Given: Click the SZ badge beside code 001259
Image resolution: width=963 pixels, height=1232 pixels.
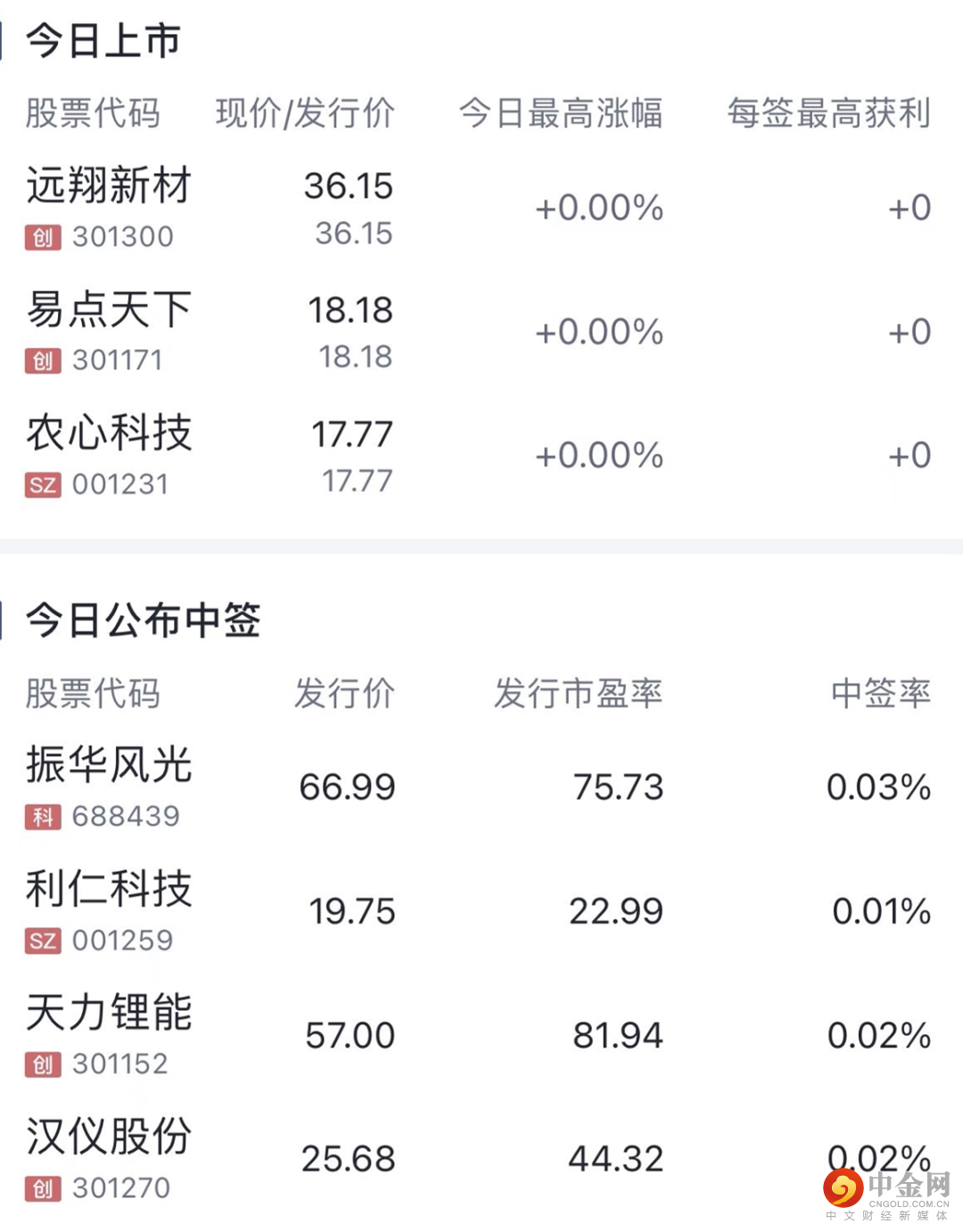Looking at the screenshot, I should [43, 940].
